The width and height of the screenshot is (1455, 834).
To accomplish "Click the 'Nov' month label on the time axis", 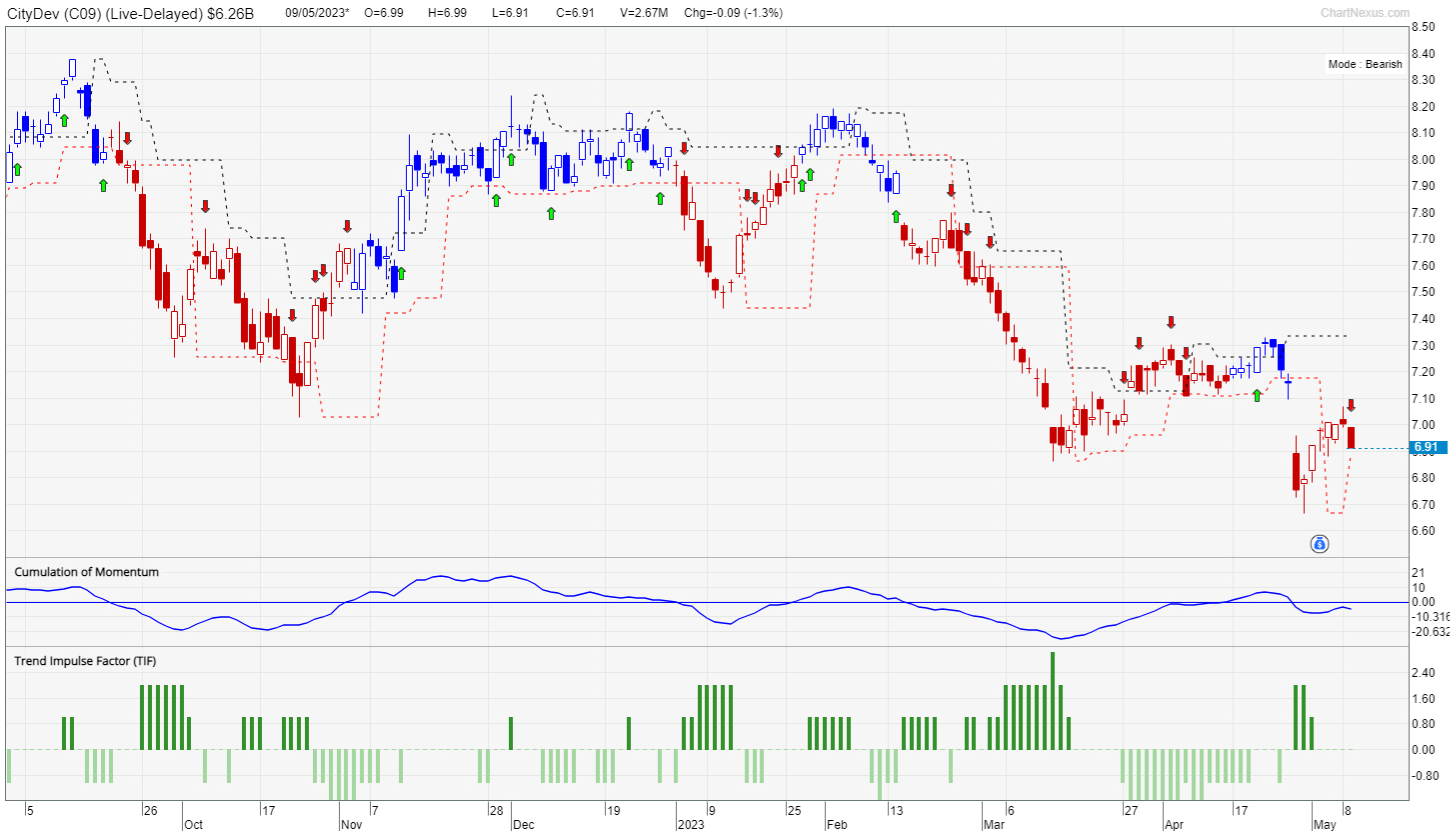I will tap(351, 825).
